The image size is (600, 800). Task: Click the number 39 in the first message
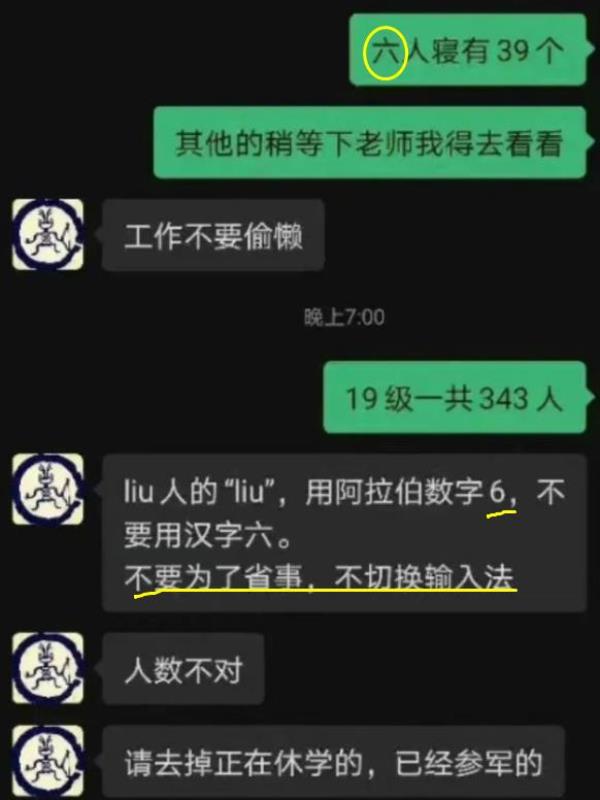click(512, 51)
